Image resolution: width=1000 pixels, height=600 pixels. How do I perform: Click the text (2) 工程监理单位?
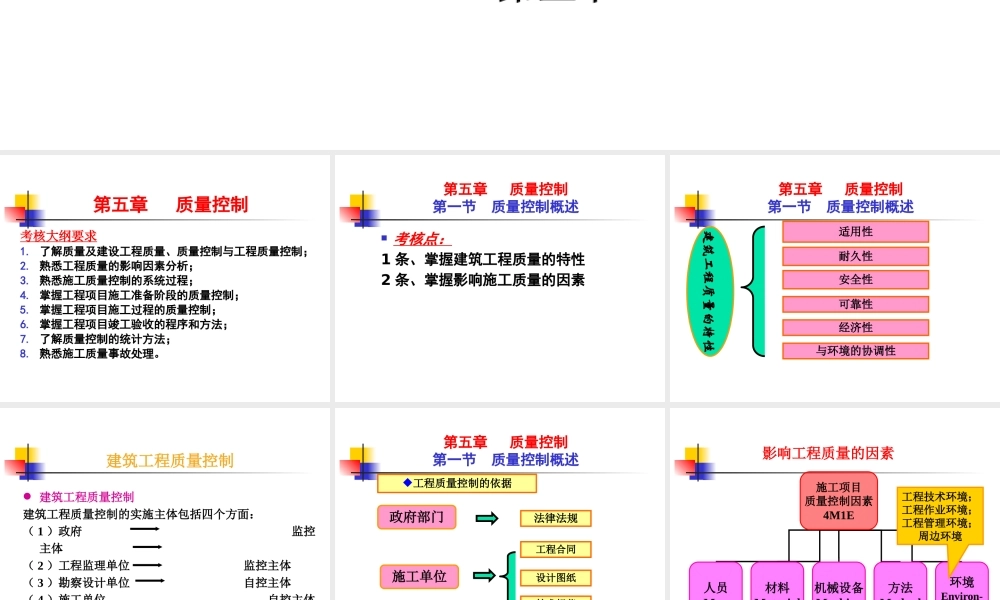77,565
